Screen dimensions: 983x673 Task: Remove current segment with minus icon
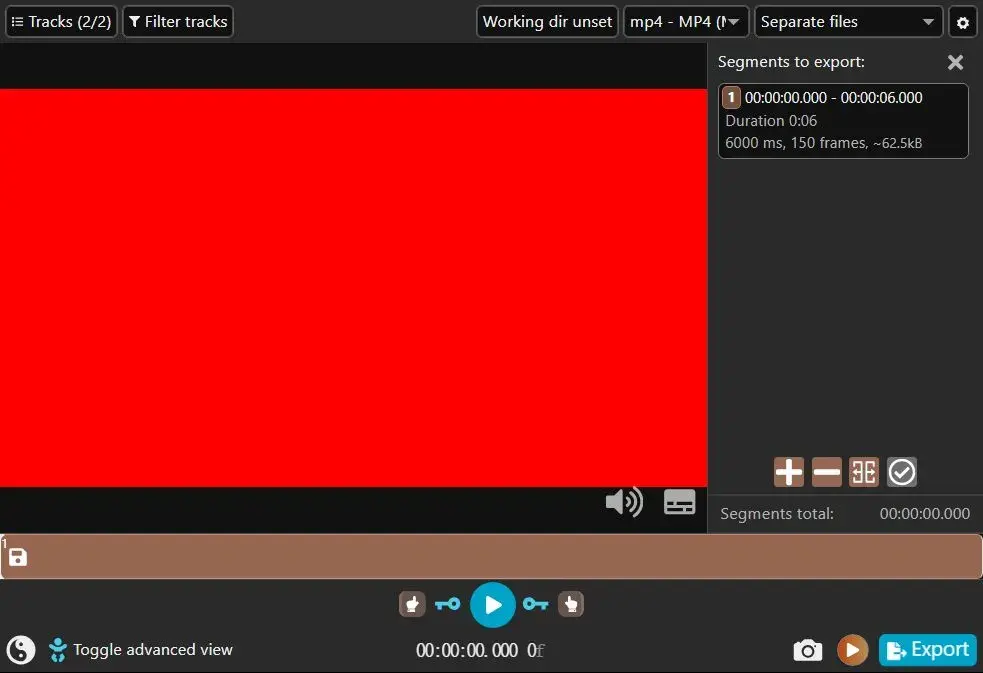826,472
